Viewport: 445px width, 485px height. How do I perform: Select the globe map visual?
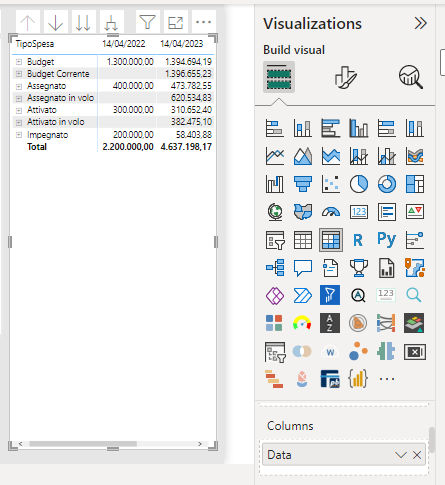click(x=275, y=212)
